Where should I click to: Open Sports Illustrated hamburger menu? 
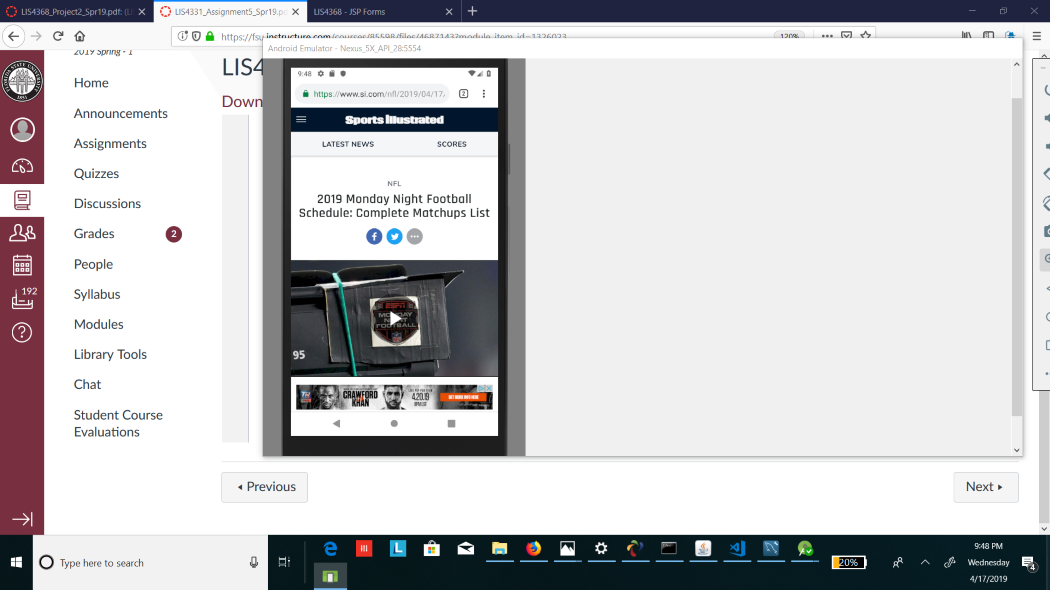(302, 119)
